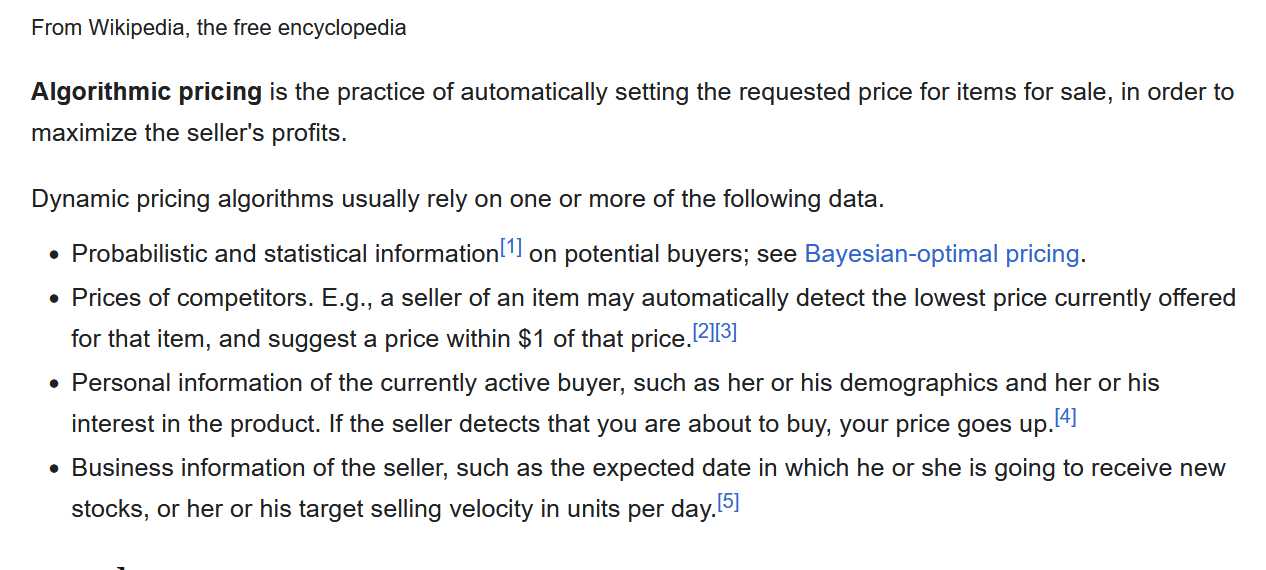Click the bullet before "Probabilistic and statistical"

tap(56, 256)
